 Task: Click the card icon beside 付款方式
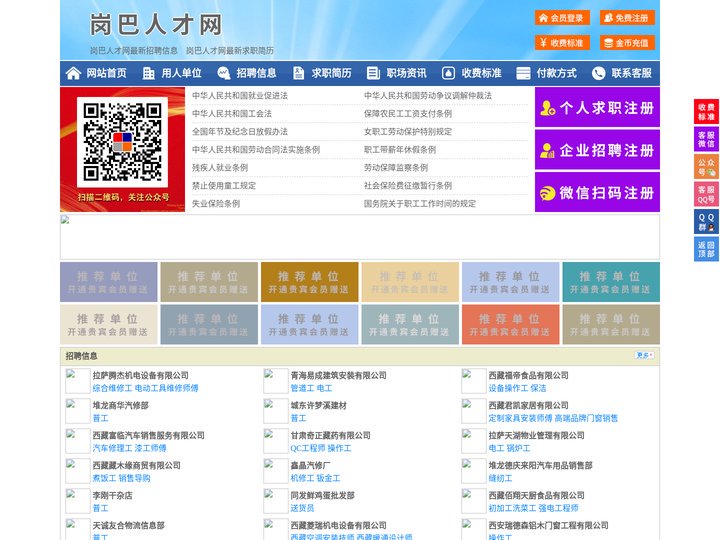click(523, 73)
